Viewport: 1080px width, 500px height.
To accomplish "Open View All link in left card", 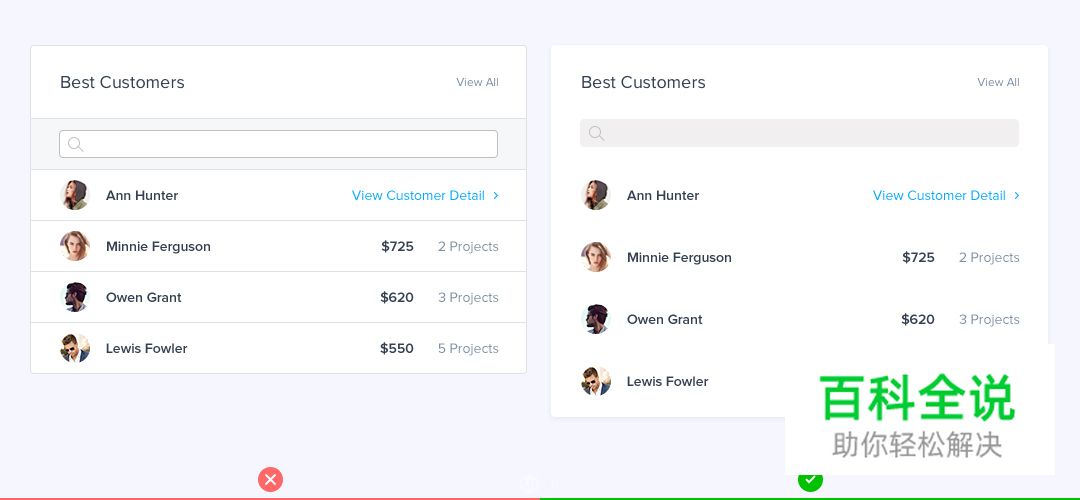I will 477,82.
